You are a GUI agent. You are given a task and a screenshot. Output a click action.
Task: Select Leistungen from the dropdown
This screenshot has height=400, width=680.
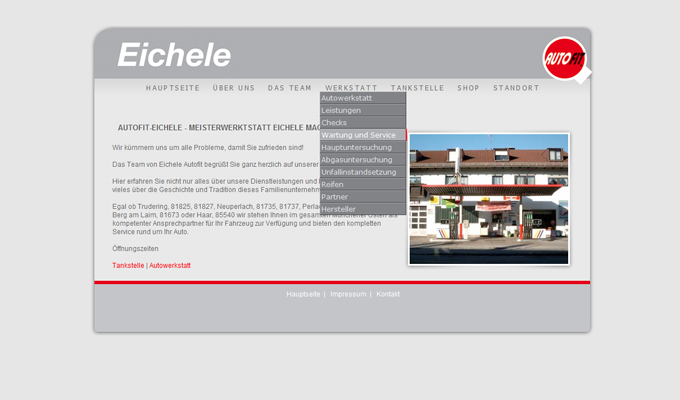click(x=363, y=110)
